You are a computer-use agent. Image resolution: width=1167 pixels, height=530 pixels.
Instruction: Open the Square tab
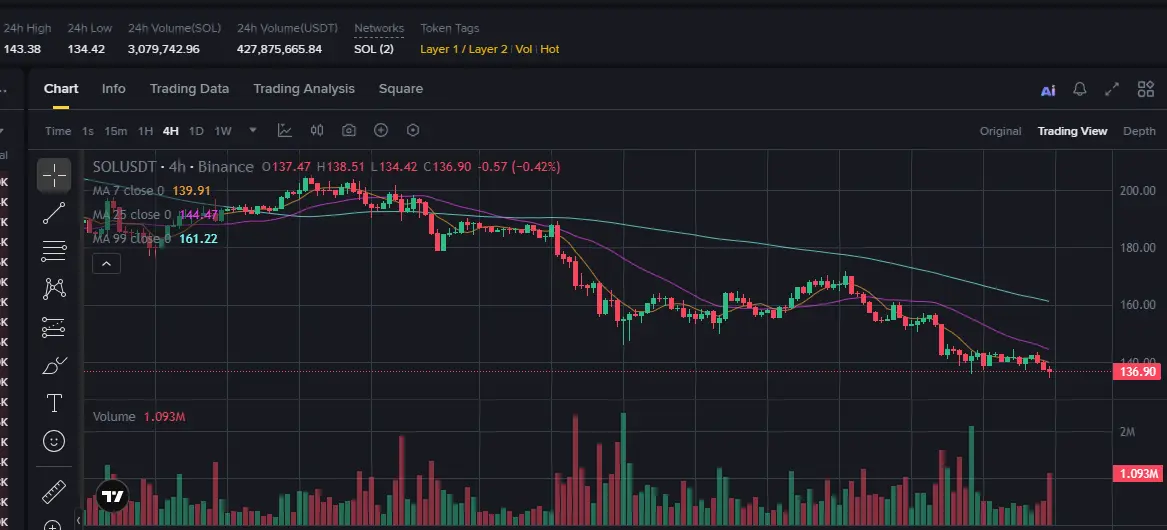400,89
